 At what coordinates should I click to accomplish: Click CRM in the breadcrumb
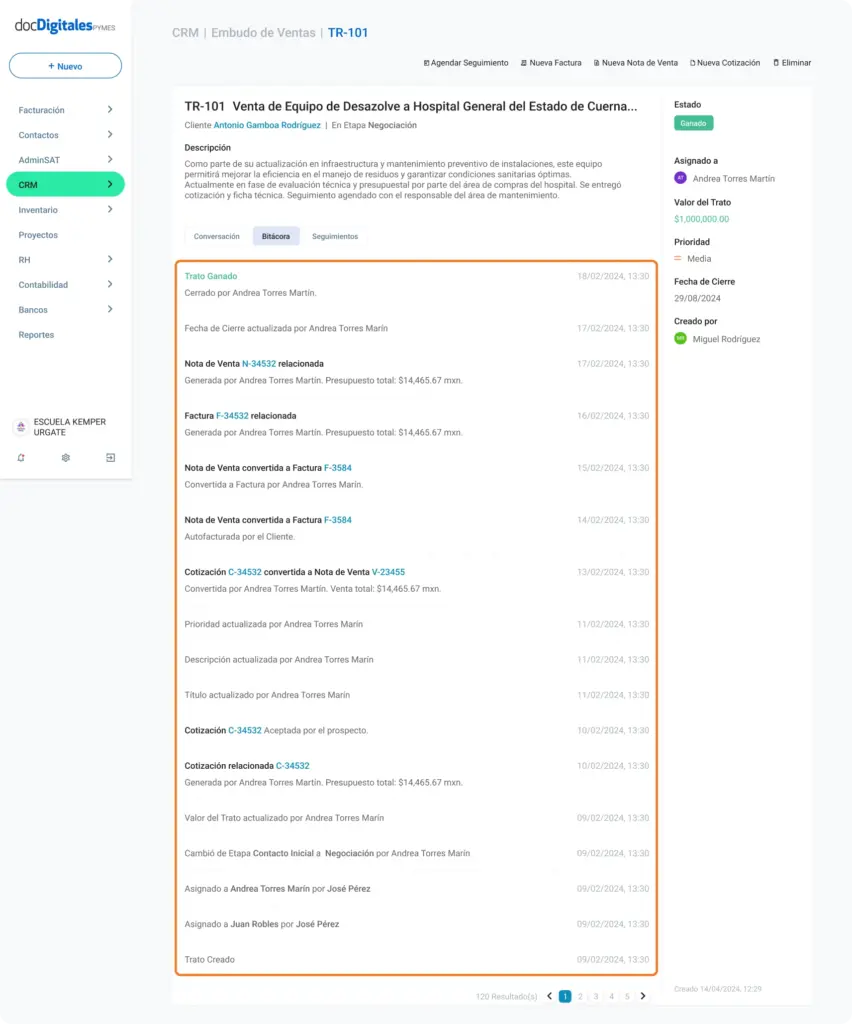coord(185,33)
